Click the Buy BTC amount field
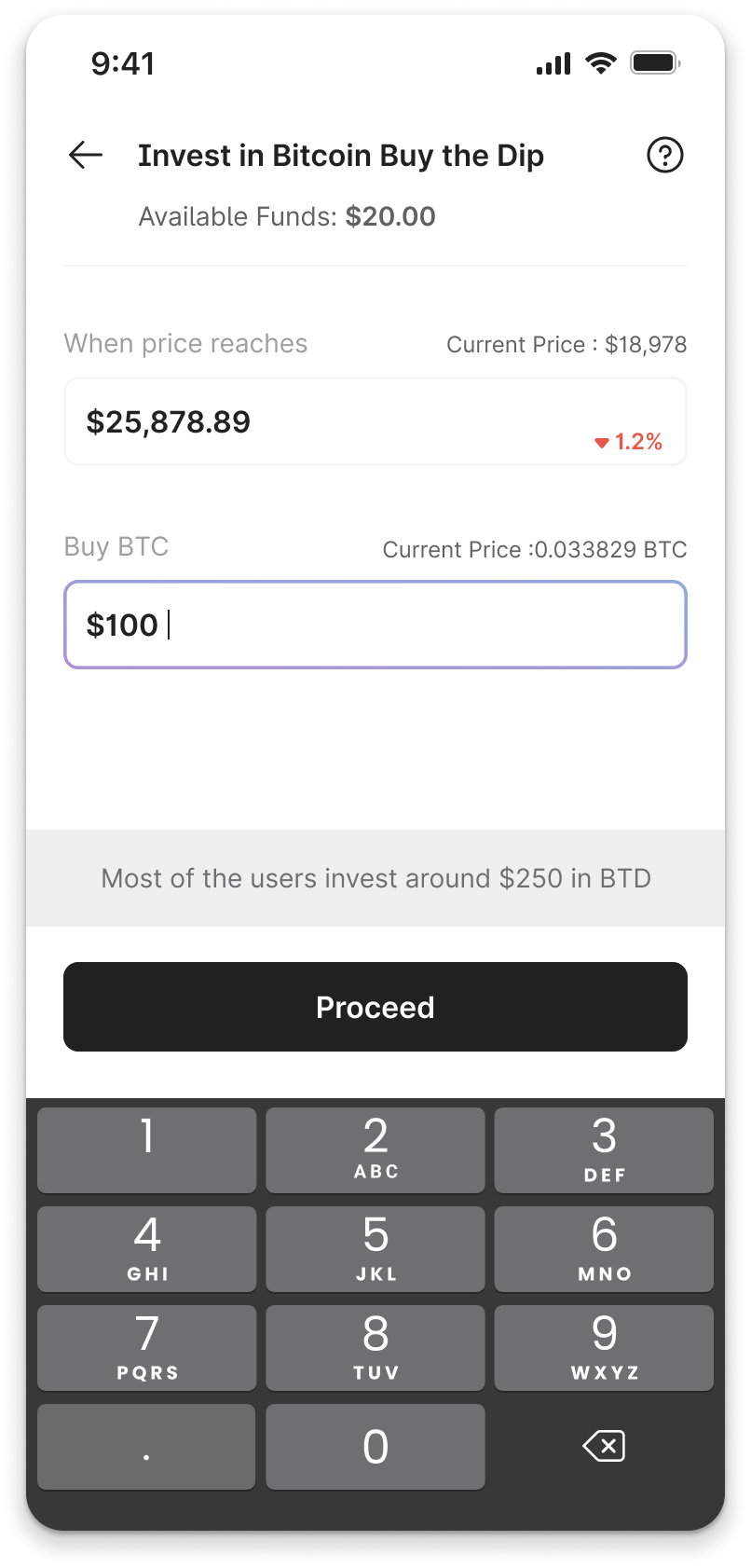751x1568 pixels. (375, 625)
